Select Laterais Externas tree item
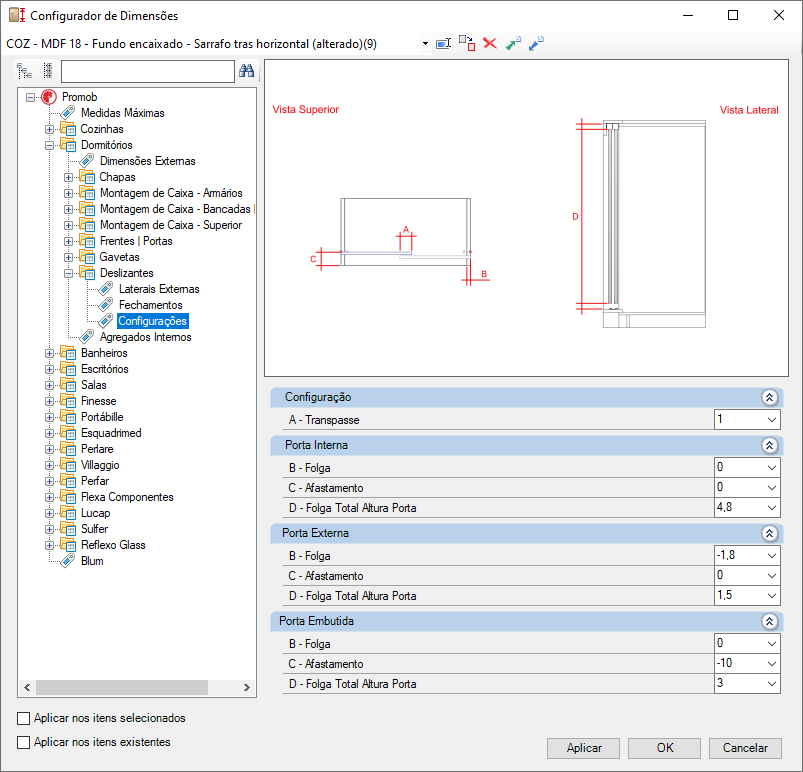Screen dimensions: 803x772 click(159, 289)
